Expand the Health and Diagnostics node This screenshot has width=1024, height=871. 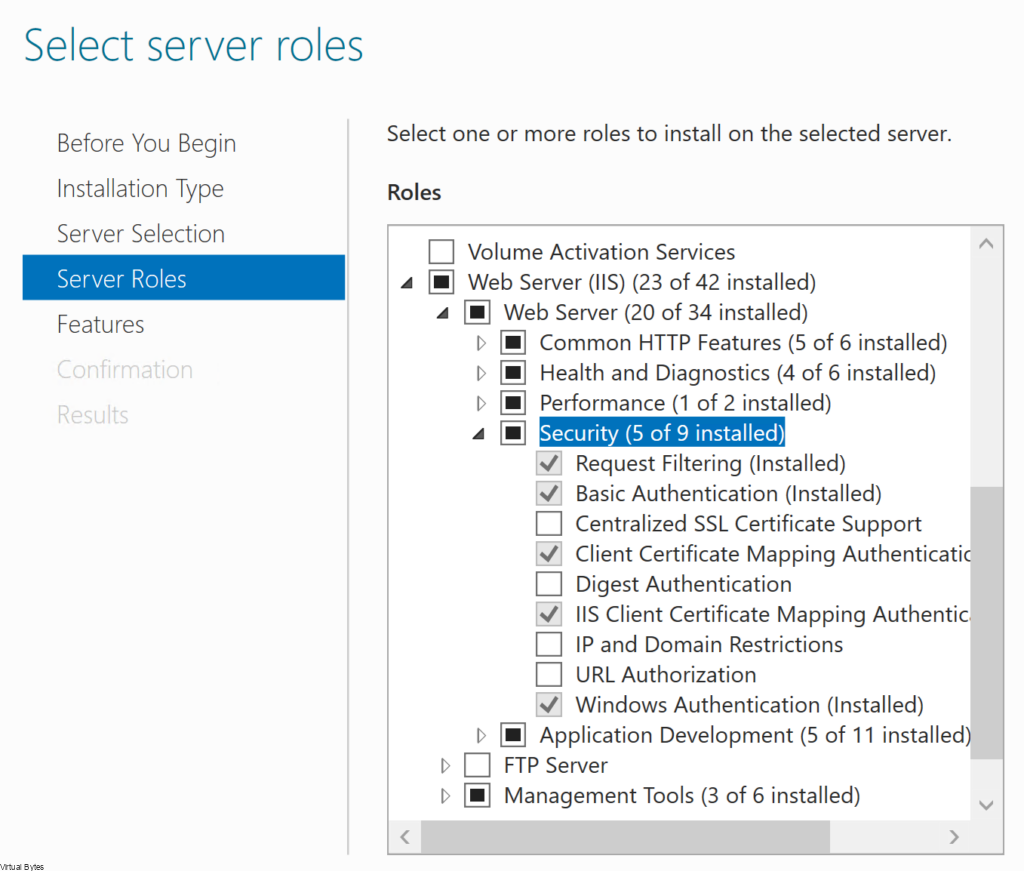click(481, 373)
